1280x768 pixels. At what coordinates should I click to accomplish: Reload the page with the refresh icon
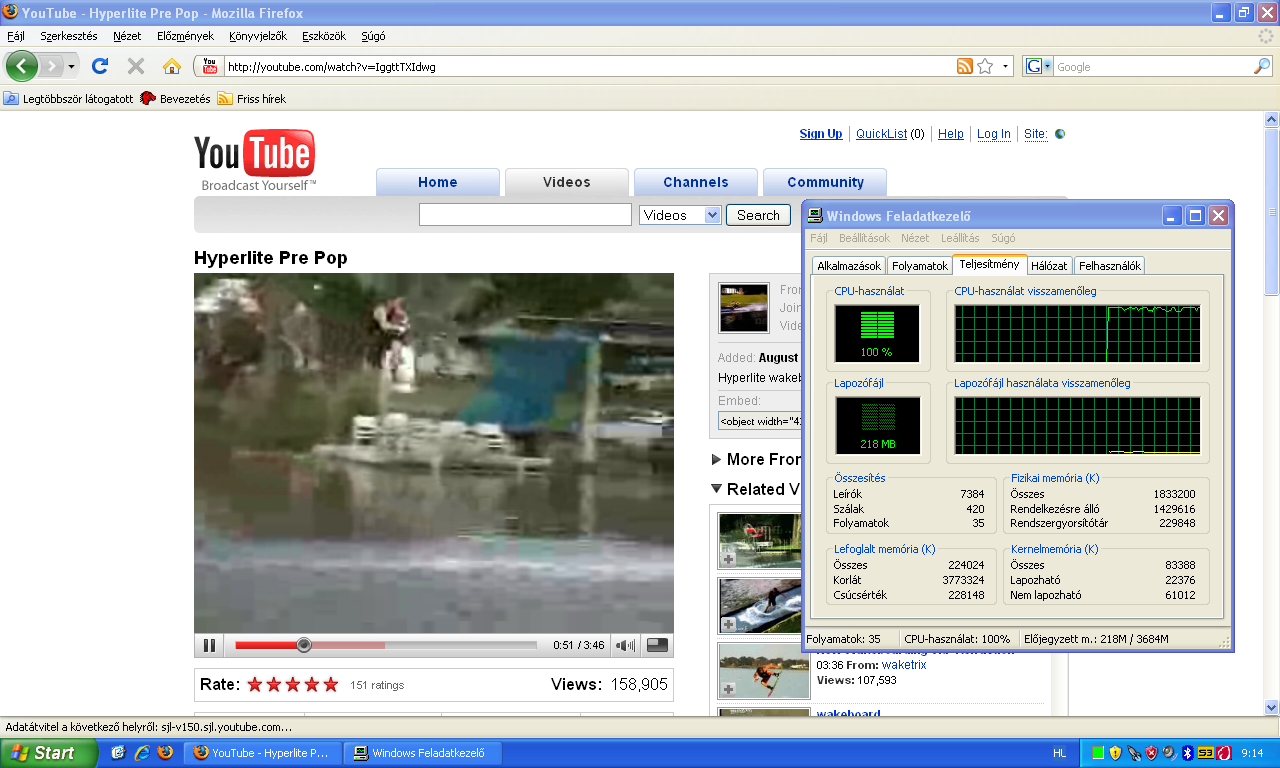pyautogui.click(x=99, y=67)
